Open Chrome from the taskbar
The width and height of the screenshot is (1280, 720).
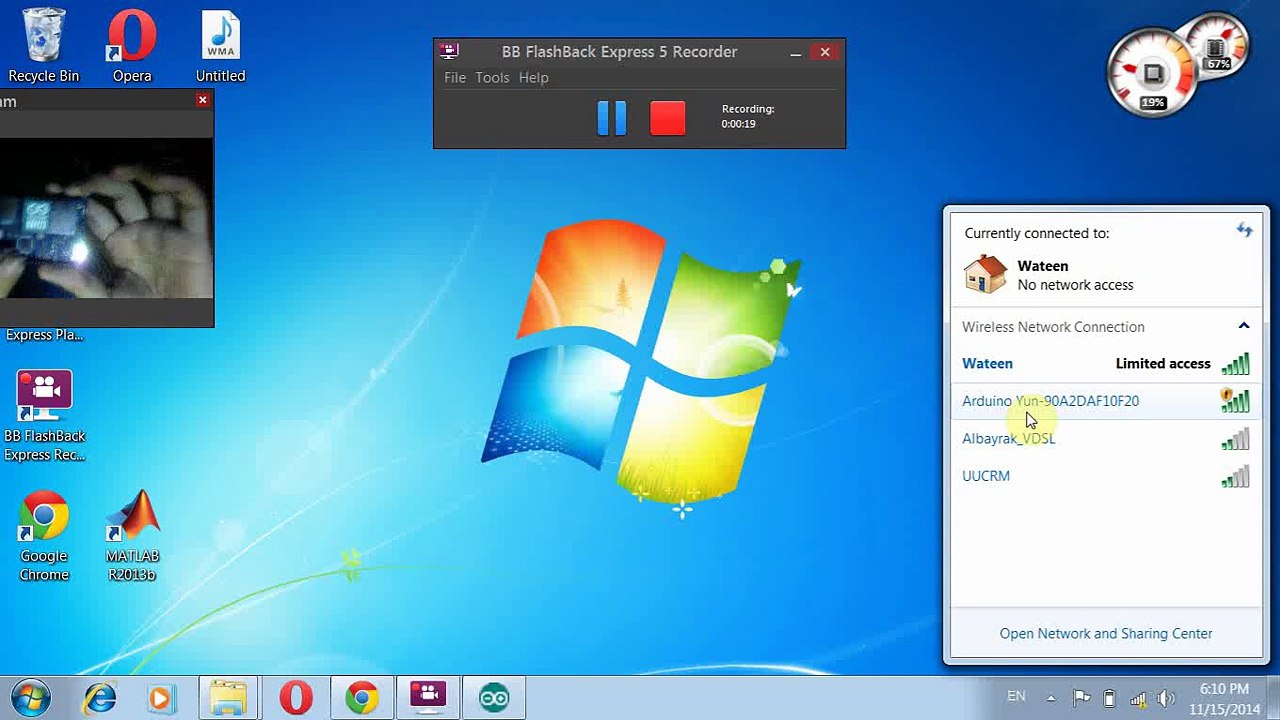click(x=362, y=697)
